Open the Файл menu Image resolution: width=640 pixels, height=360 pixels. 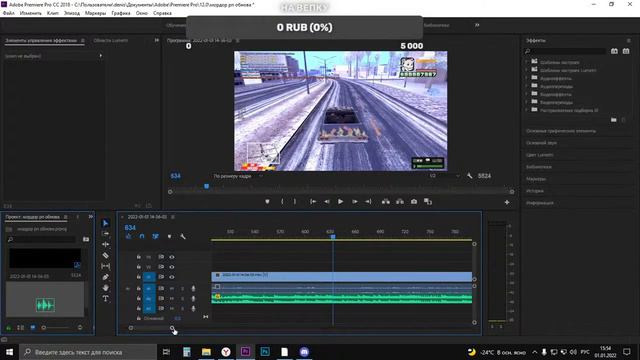pos(9,13)
